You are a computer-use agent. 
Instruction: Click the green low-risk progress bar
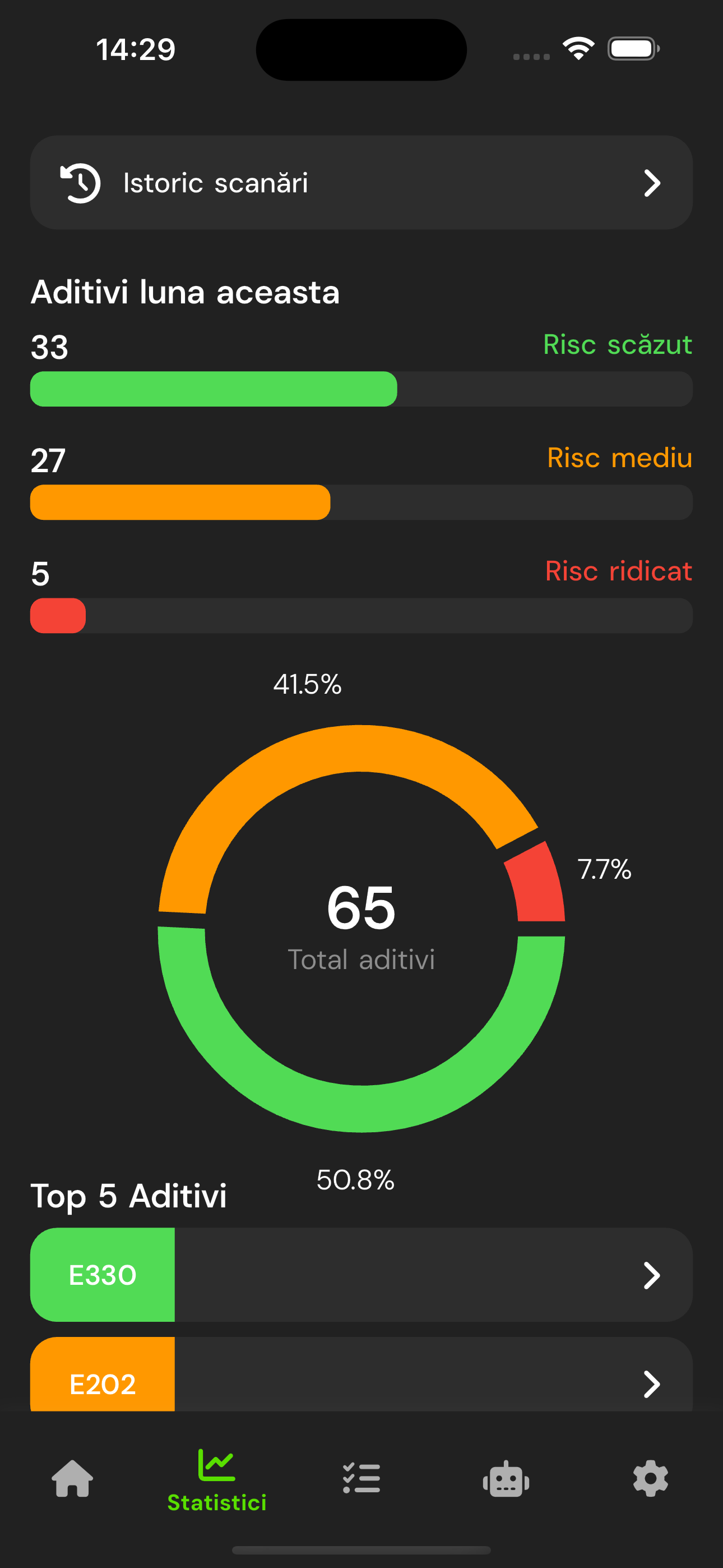pos(214,389)
